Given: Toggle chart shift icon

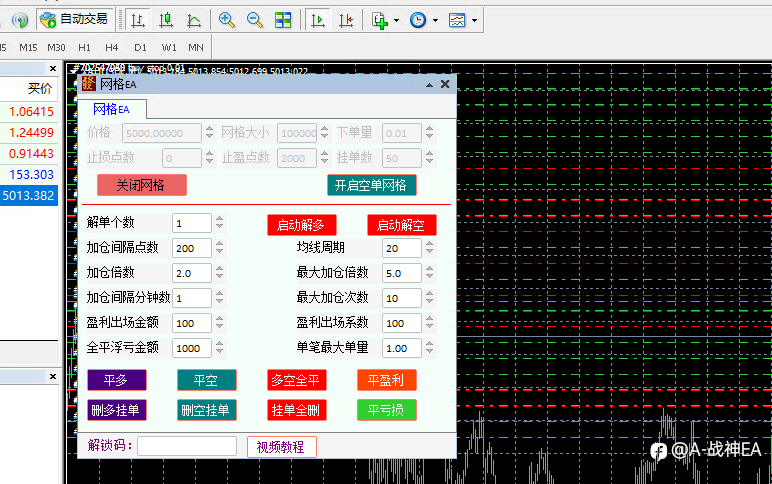Looking at the screenshot, I should 345,19.
